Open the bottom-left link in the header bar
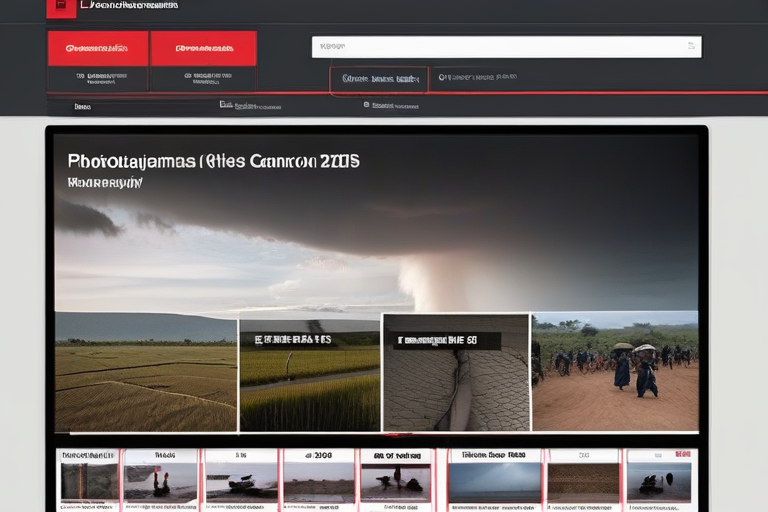The height and width of the screenshot is (512, 768). coord(82,105)
